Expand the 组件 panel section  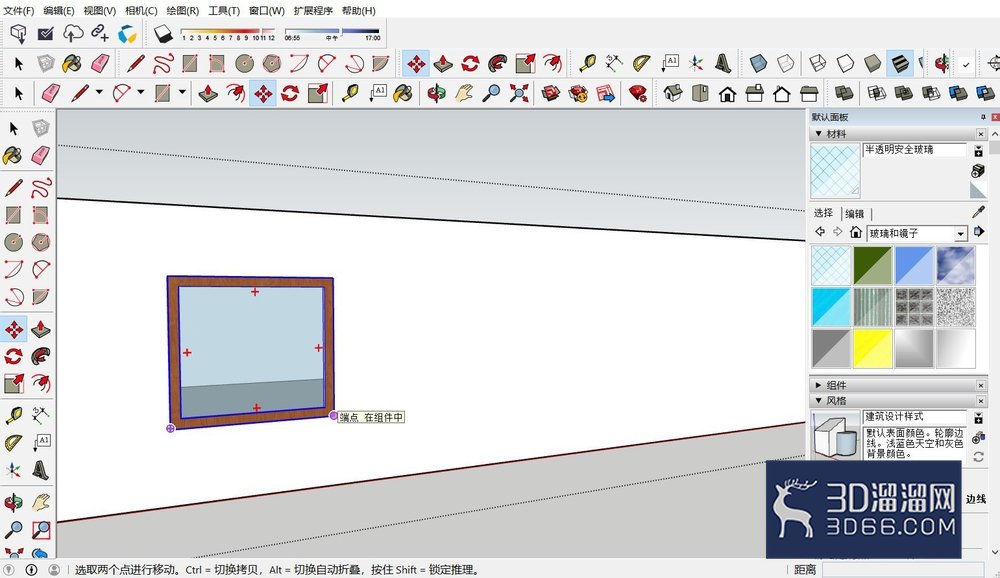pos(818,385)
